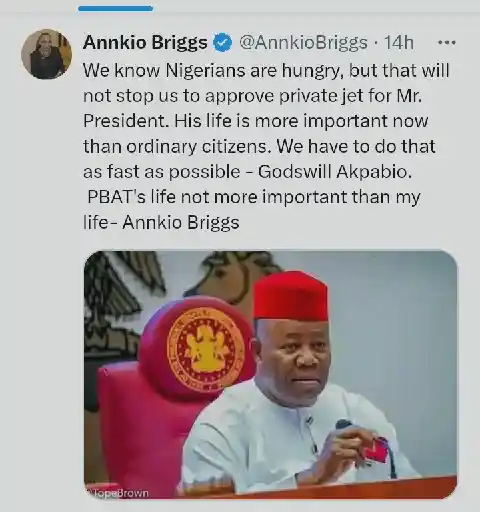This screenshot has height=512, width=480.
Task: Open Annkio Briggs profile avatar picture
Action: [46, 54]
